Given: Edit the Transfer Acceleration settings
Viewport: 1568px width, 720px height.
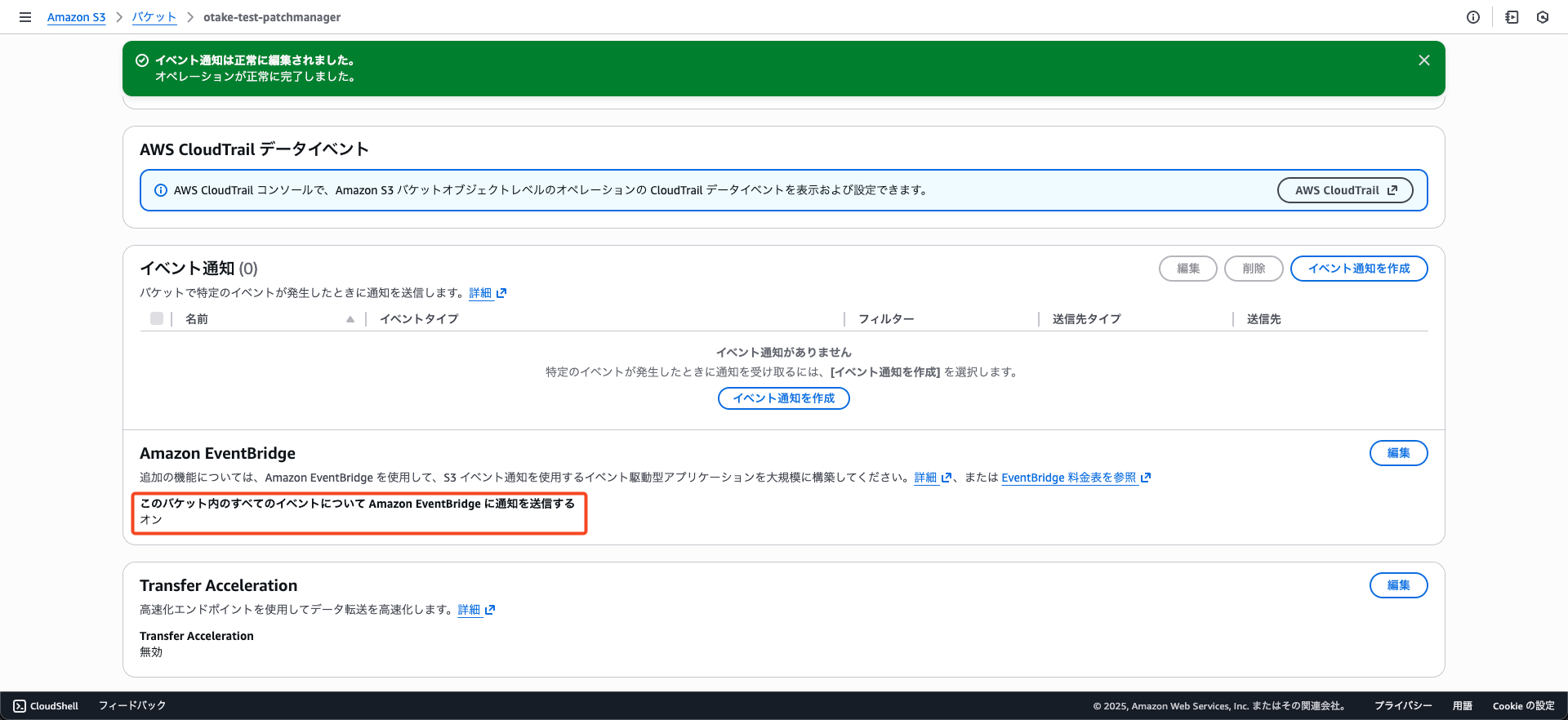Looking at the screenshot, I should (x=1398, y=585).
